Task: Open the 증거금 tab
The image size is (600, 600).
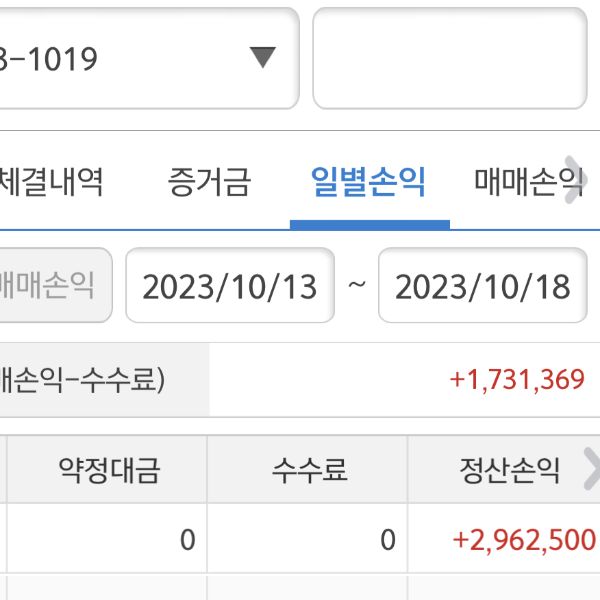Action: (209, 182)
